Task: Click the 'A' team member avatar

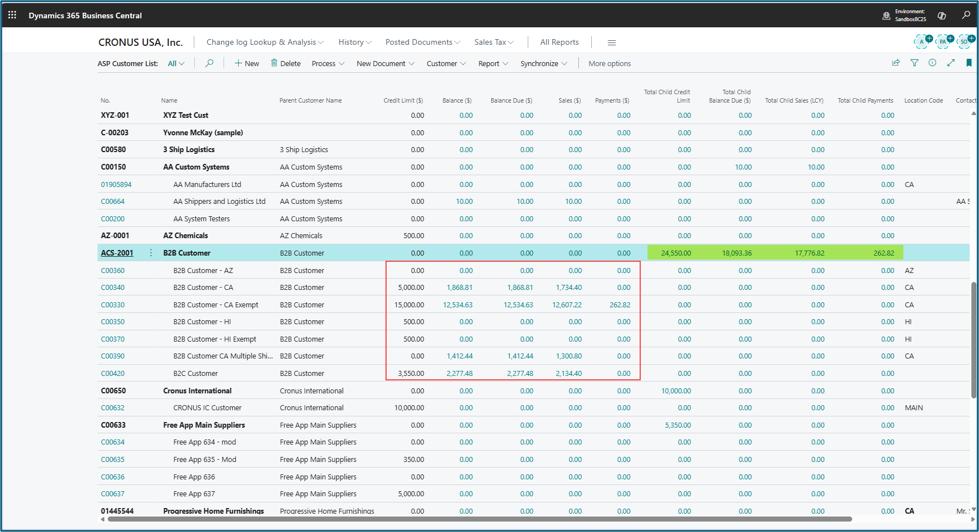Action: pos(922,41)
